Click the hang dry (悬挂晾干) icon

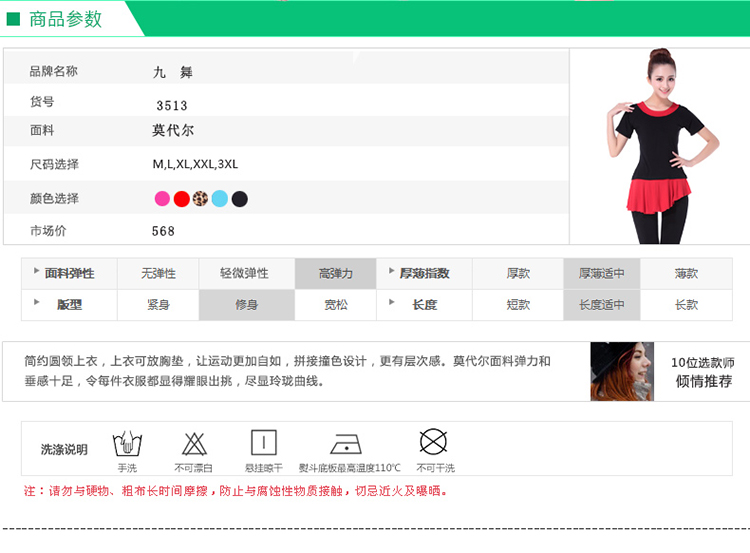coord(263,443)
